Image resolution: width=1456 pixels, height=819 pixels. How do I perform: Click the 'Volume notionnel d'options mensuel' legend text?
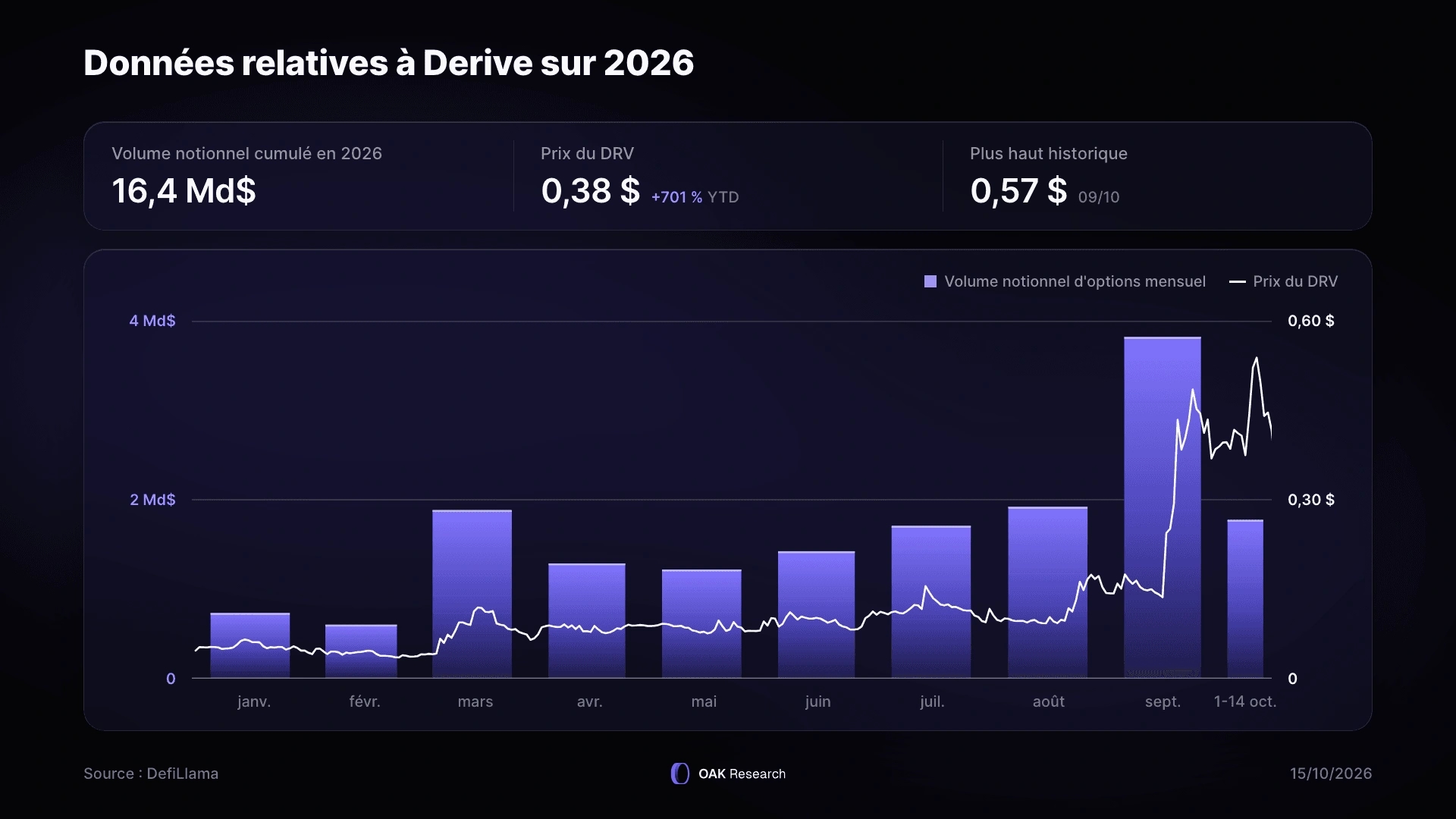(1075, 281)
